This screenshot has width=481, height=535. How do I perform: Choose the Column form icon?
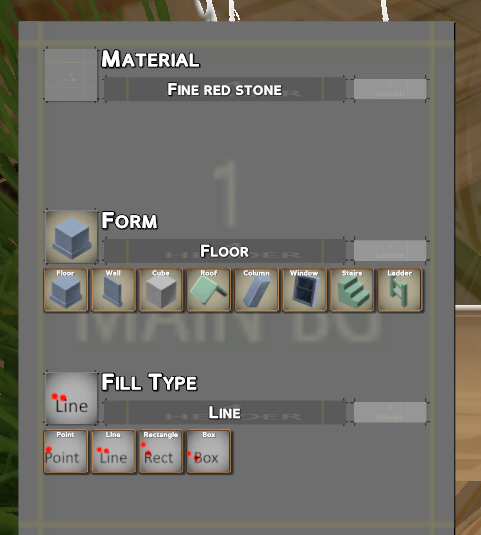click(x=257, y=290)
